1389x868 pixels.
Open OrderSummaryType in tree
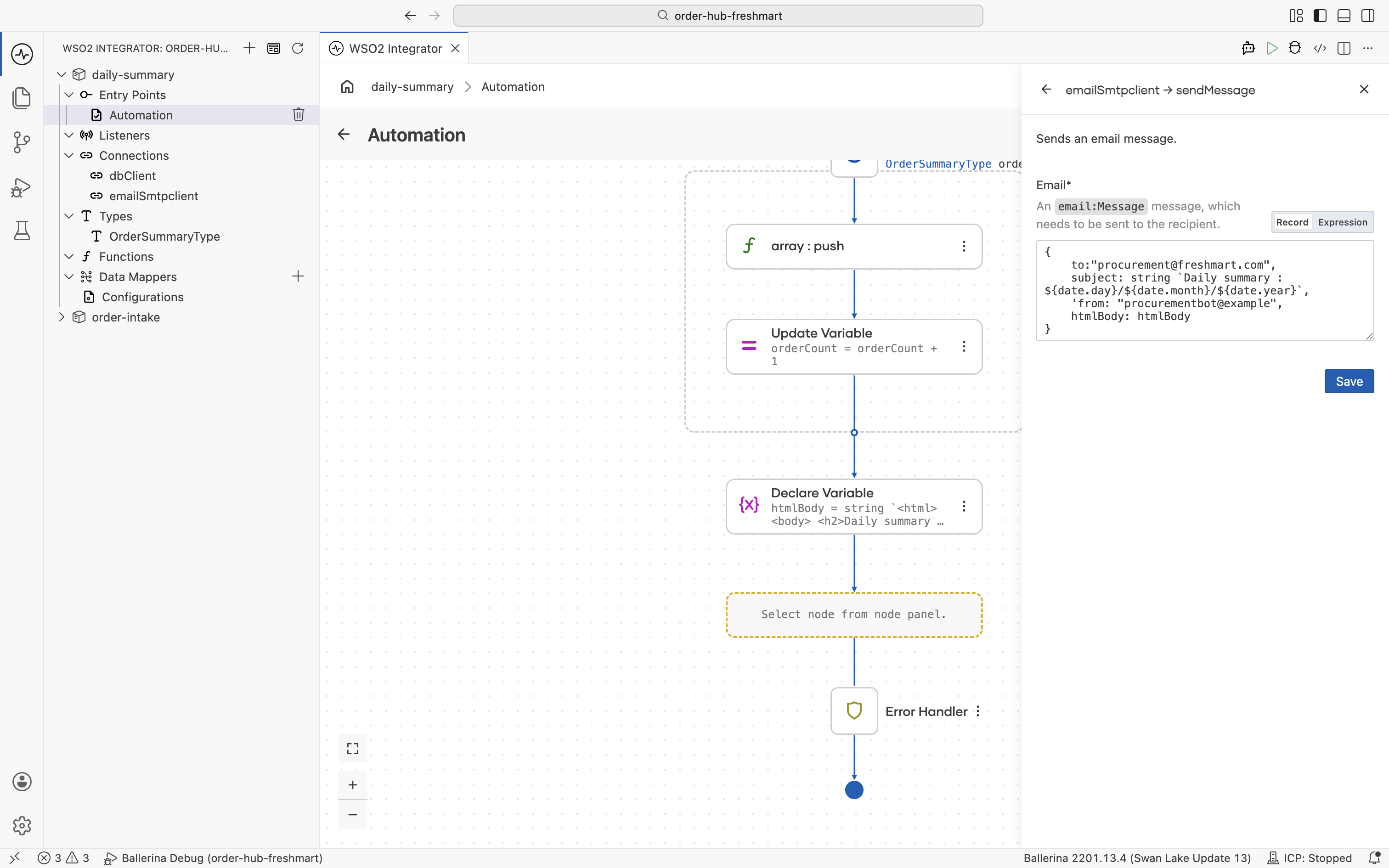[164, 237]
